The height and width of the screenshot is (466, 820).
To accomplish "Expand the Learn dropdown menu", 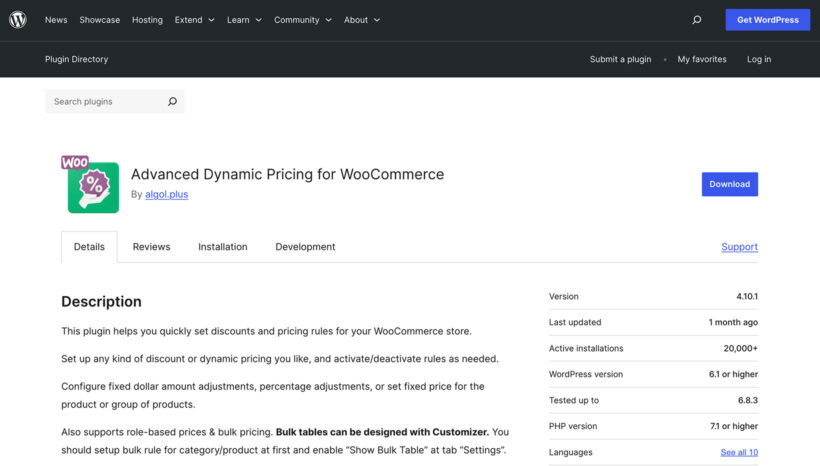I will pos(244,20).
